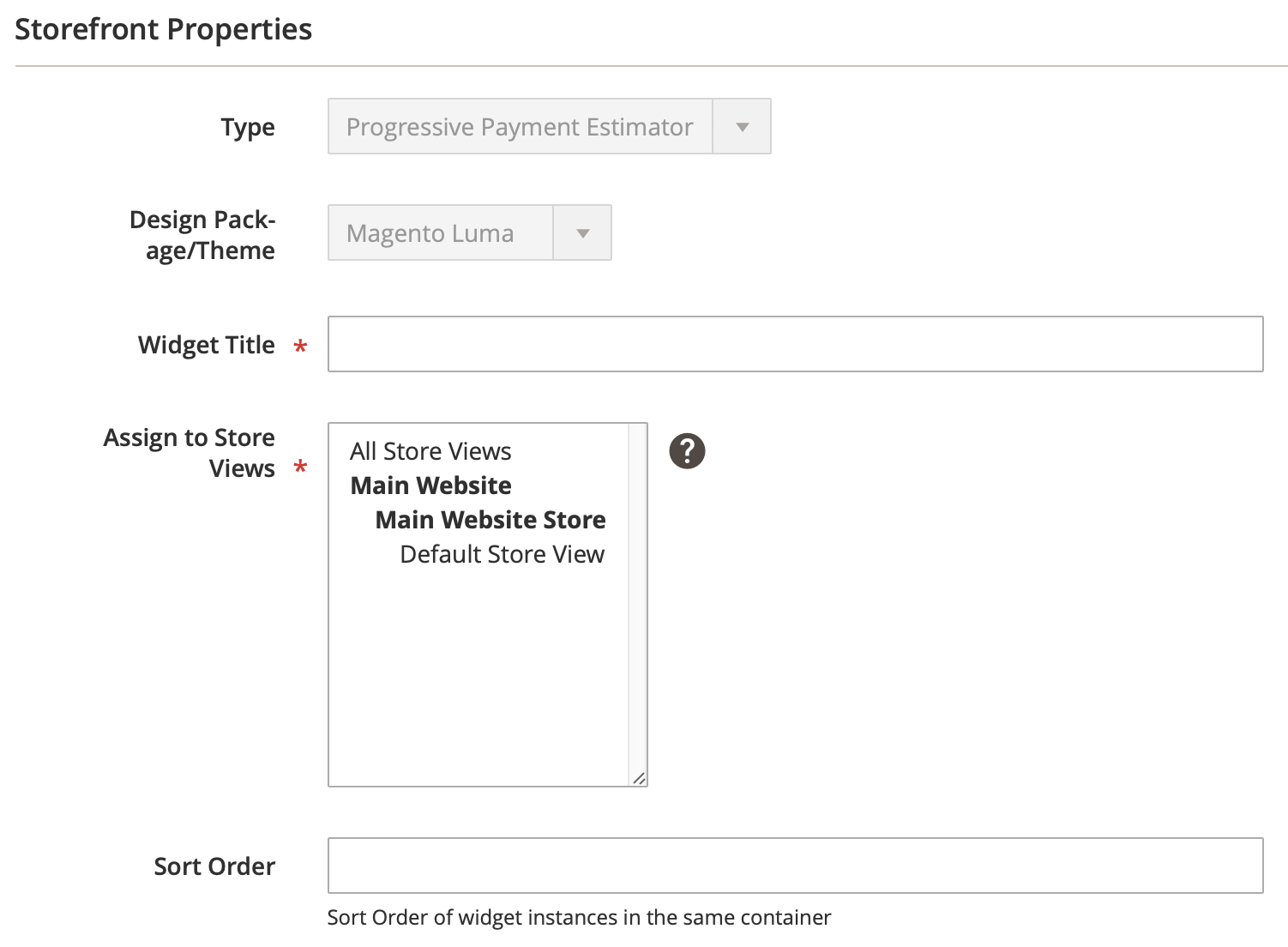
Task: Pick Default Store View option
Action: (x=502, y=554)
